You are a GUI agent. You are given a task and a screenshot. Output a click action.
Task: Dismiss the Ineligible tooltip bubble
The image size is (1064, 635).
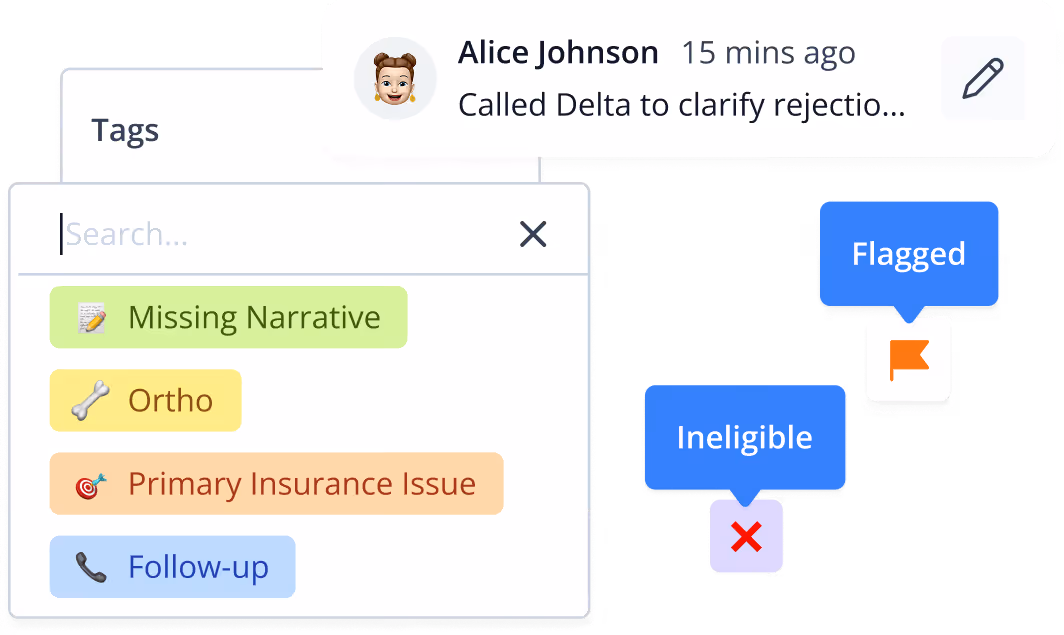[x=745, y=437]
